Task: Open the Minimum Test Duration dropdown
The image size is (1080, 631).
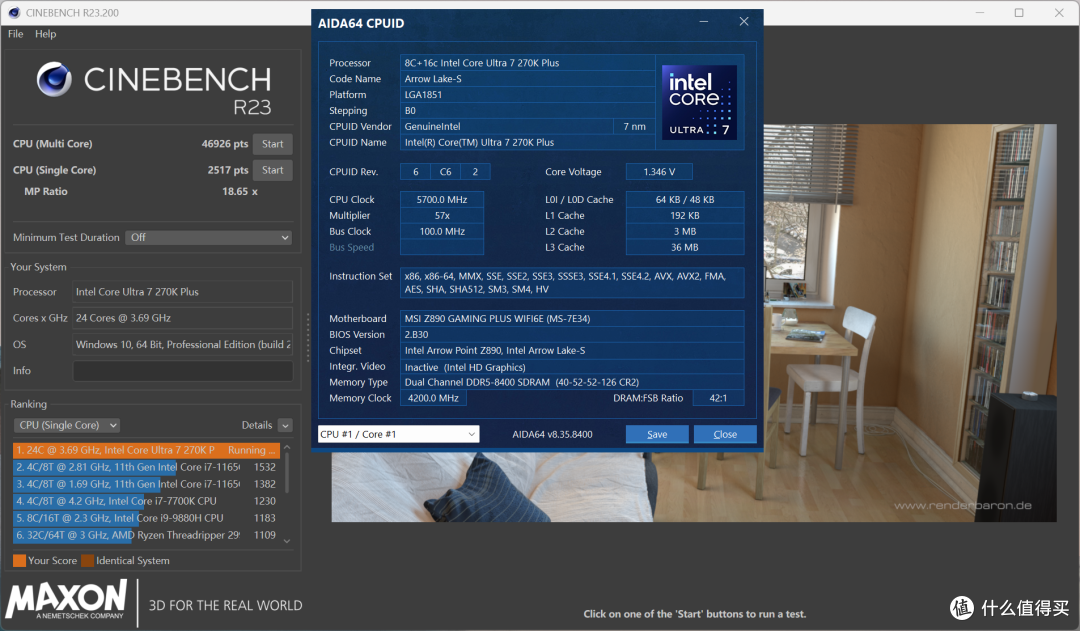Action: point(209,237)
